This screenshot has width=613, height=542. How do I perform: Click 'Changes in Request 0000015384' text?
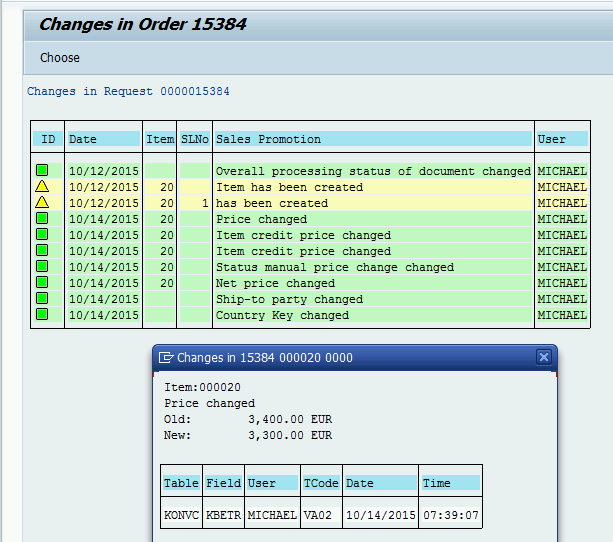tap(128, 92)
